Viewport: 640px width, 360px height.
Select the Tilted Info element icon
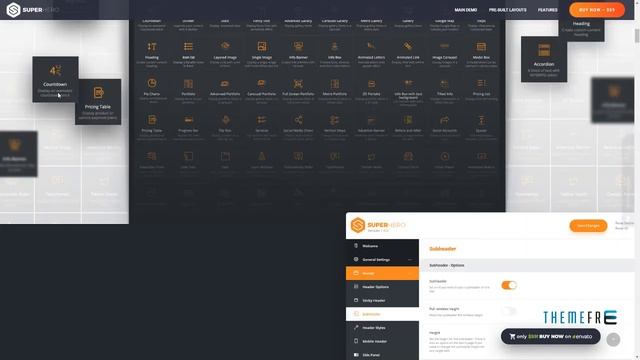pos(444,83)
